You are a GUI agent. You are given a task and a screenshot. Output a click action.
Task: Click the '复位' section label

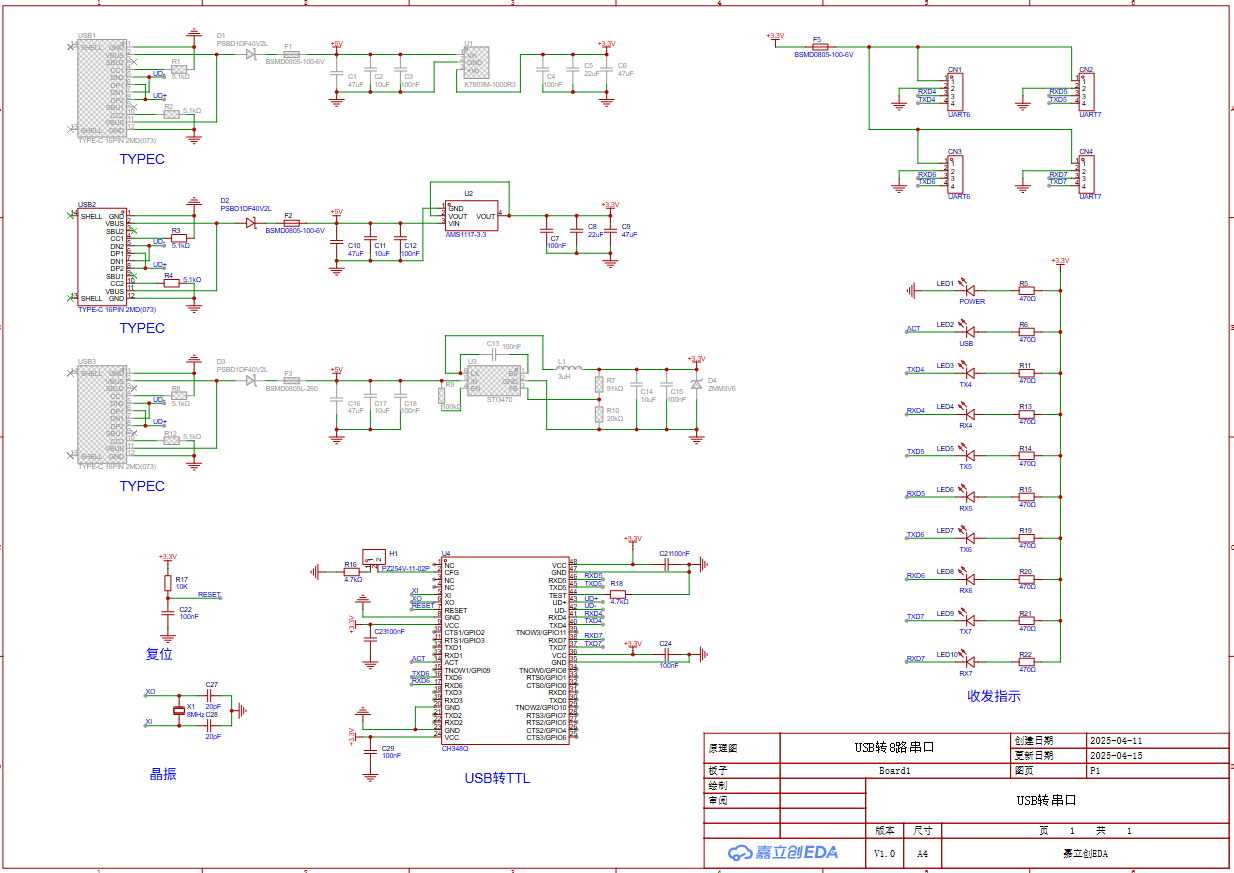159,654
